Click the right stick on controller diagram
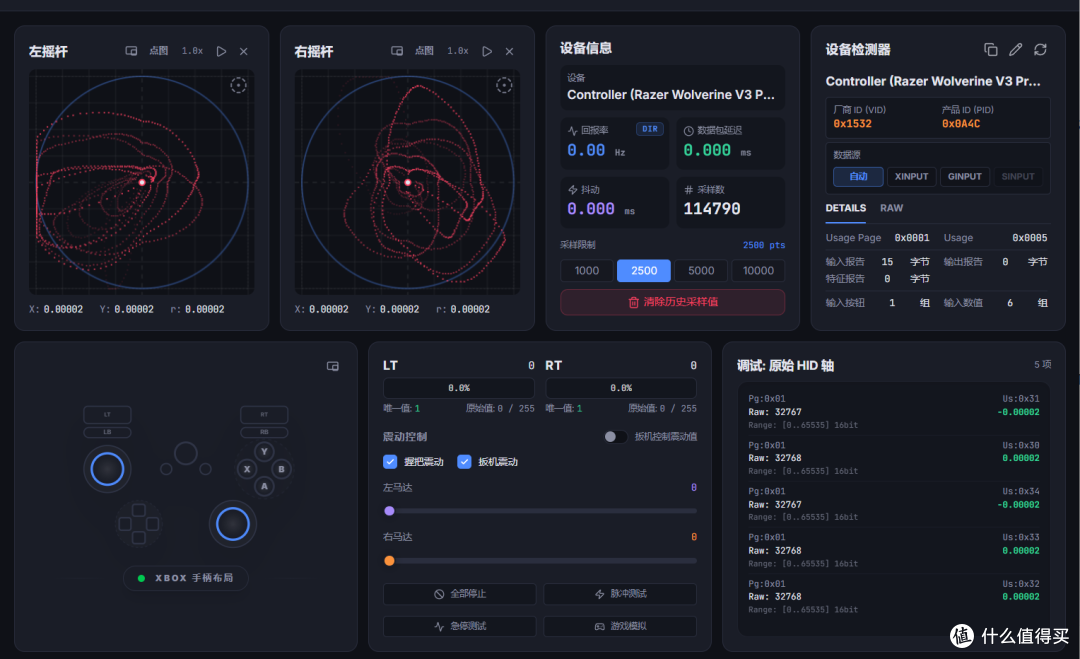 click(233, 525)
